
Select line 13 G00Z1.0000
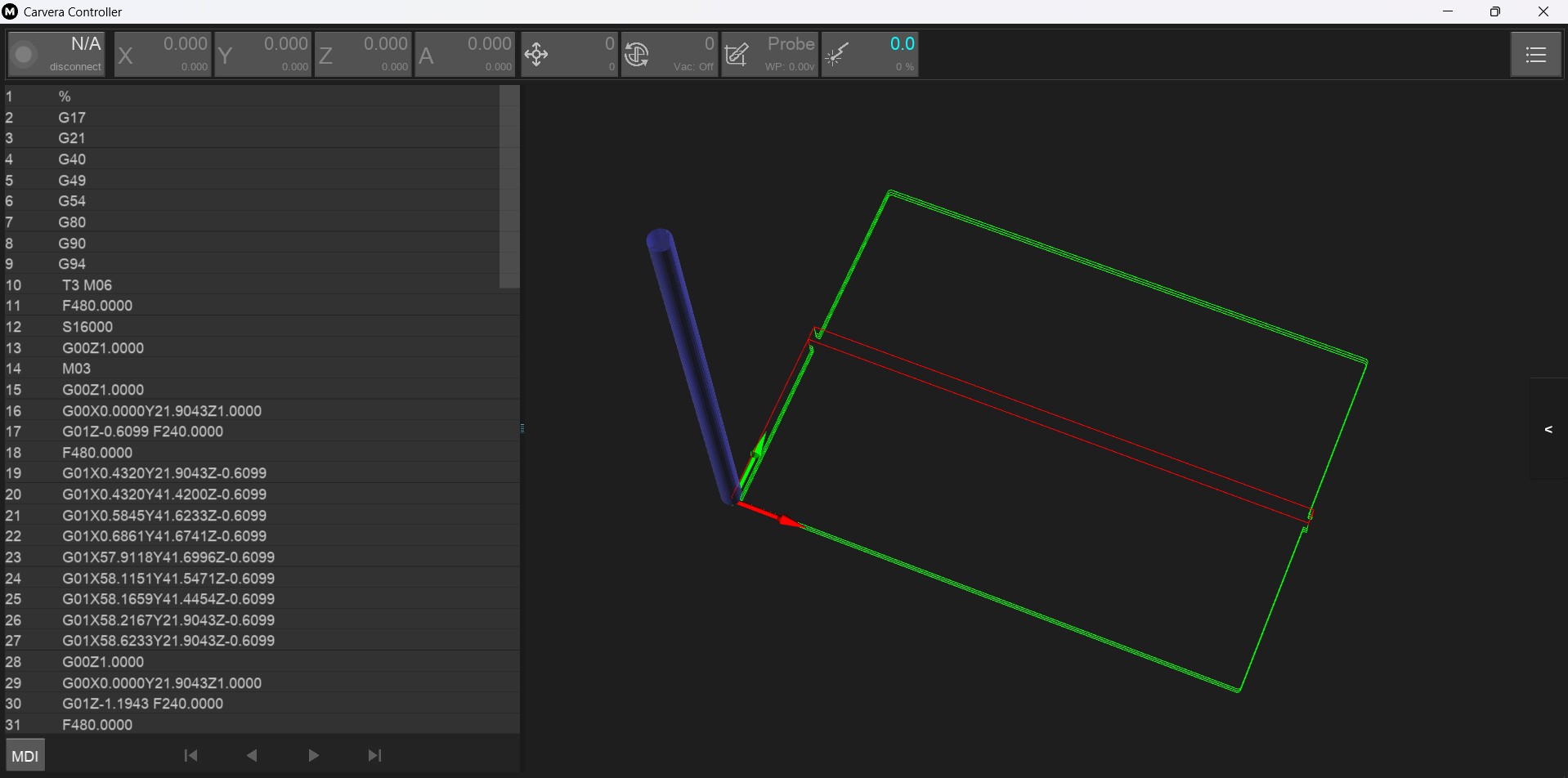(262, 348)
